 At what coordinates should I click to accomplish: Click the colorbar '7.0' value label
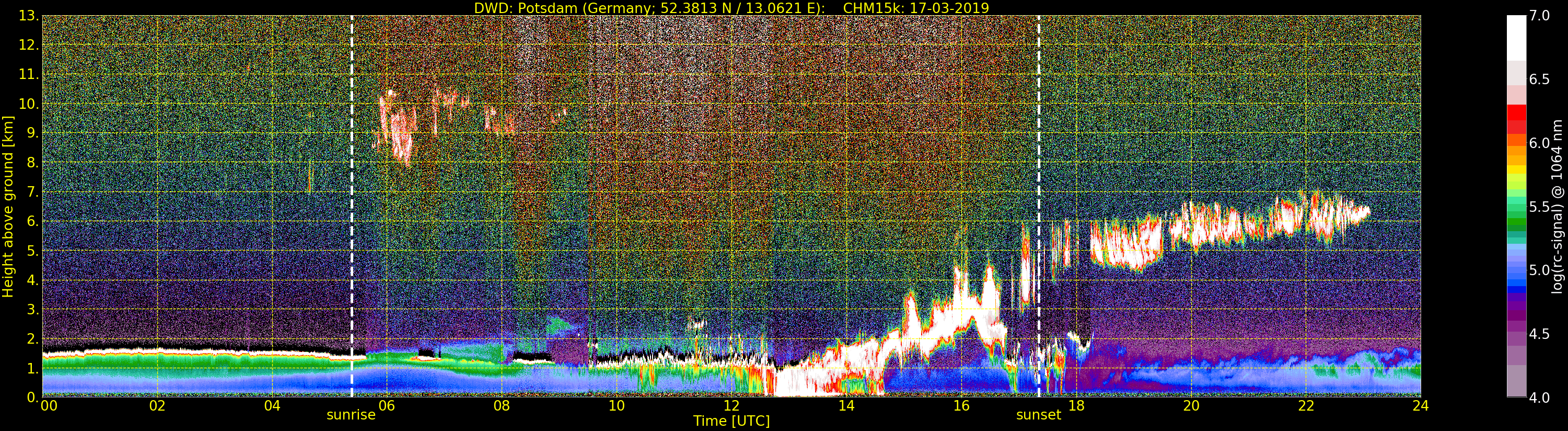coord(1539,16)
